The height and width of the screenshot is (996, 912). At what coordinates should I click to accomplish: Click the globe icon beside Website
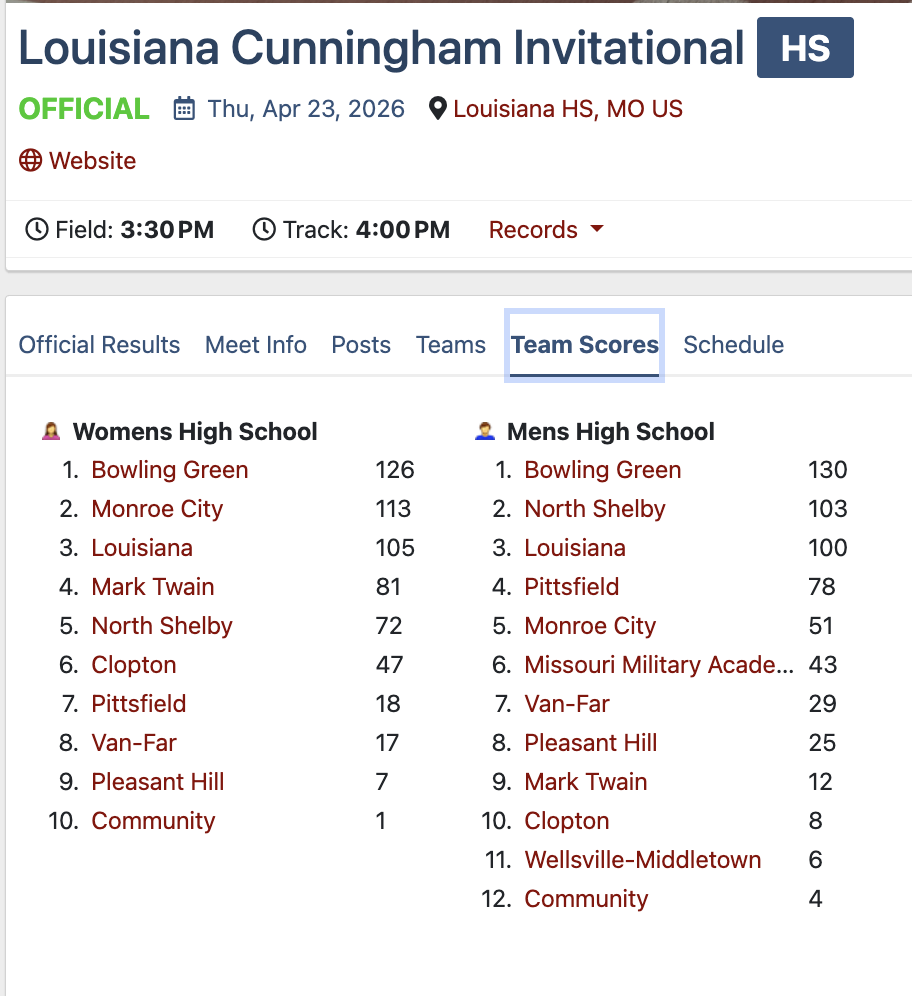pyautogui.click(x=31, y=161)
